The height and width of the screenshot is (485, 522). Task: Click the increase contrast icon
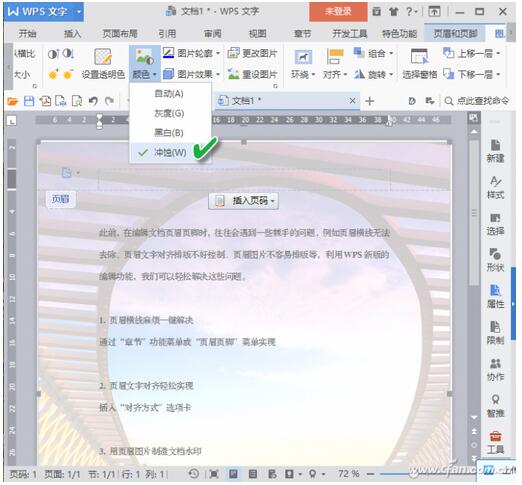click(53, 54)
